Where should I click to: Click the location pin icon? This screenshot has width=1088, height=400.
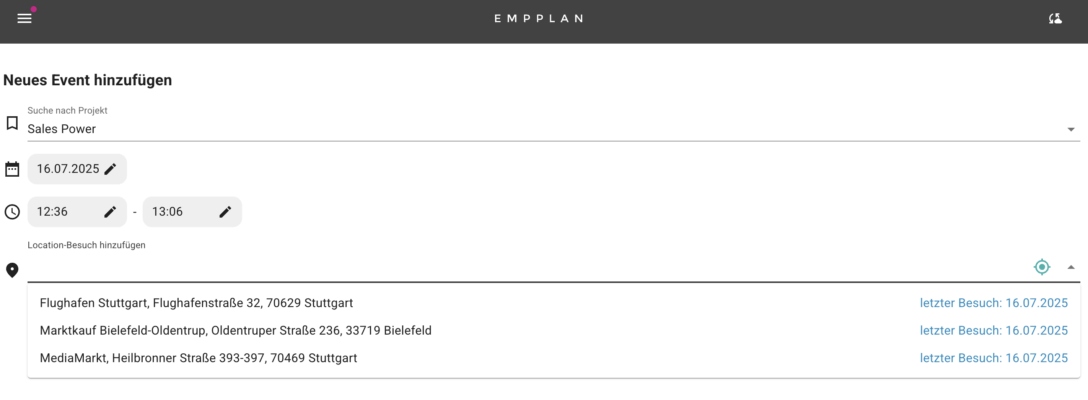[x=12, y=270]
